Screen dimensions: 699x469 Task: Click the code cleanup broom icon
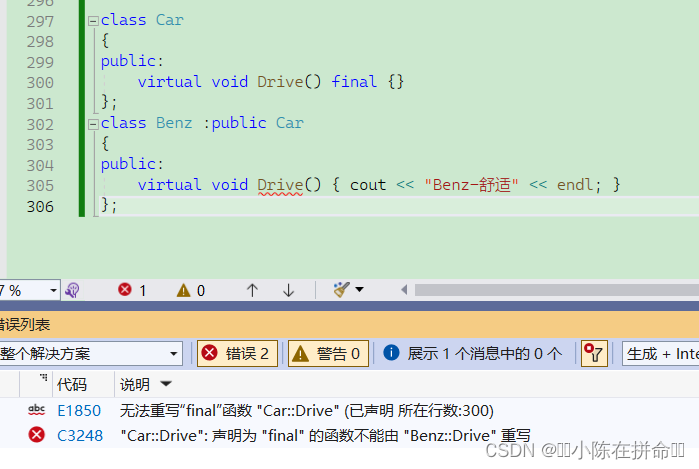pos(341,290)
